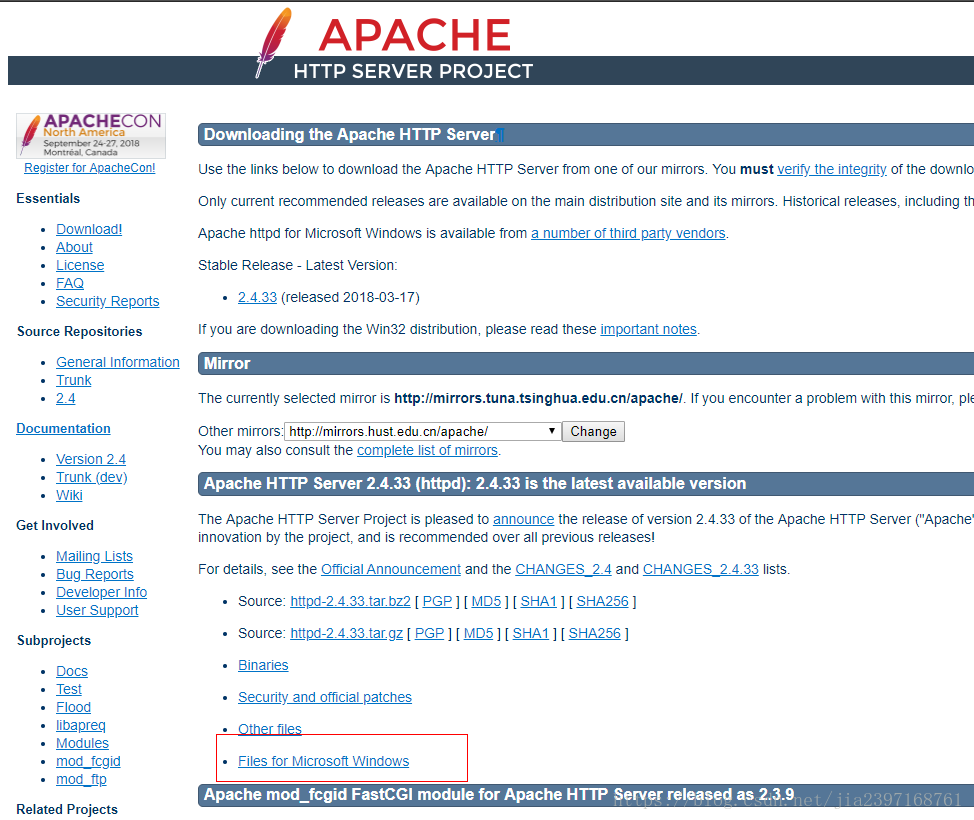Open Trunk (dev) documentation link
This screenshot has height=820, width=974.
(91, 477)
